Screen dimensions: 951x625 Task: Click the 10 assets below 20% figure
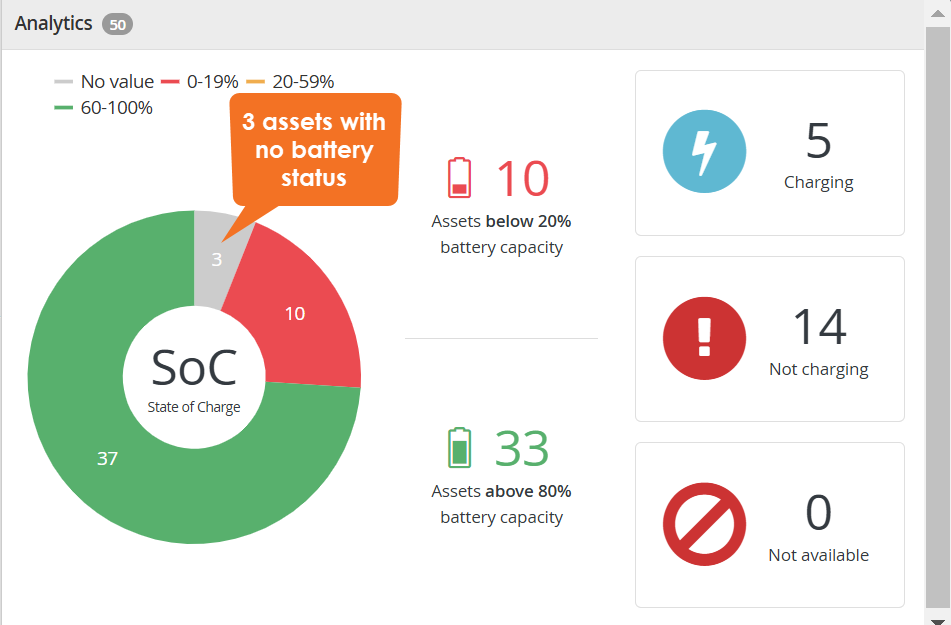pyautogui.click(x=522, y=178)
